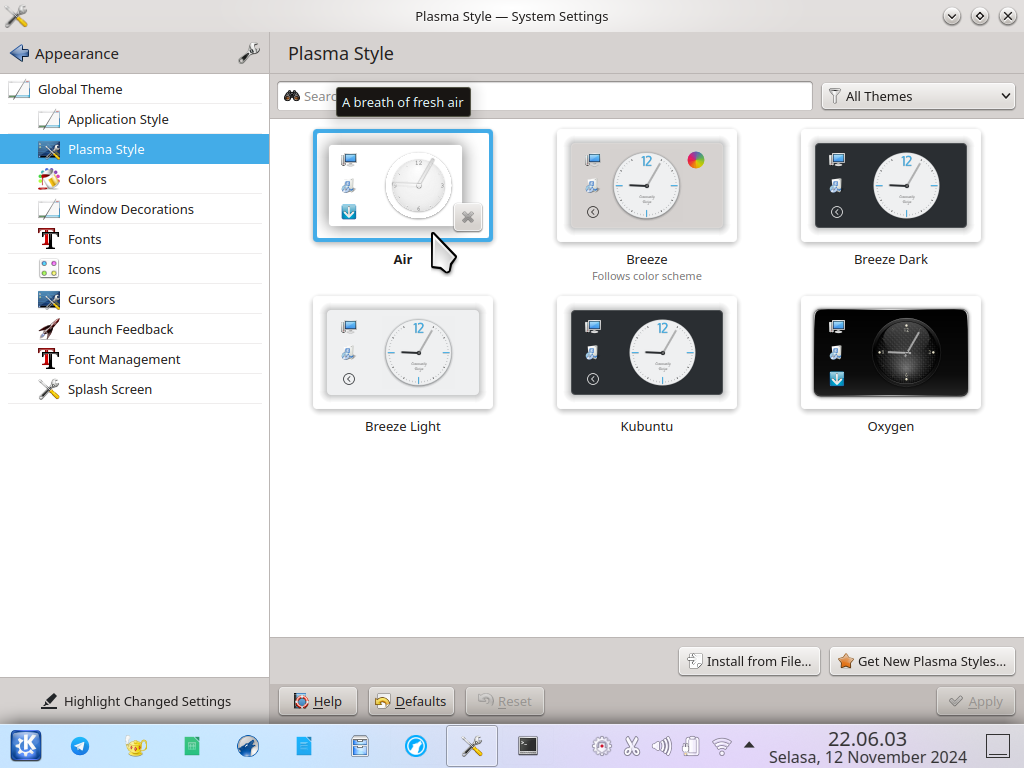Open the blue round browser icon in taskbar

coord(416,746)
